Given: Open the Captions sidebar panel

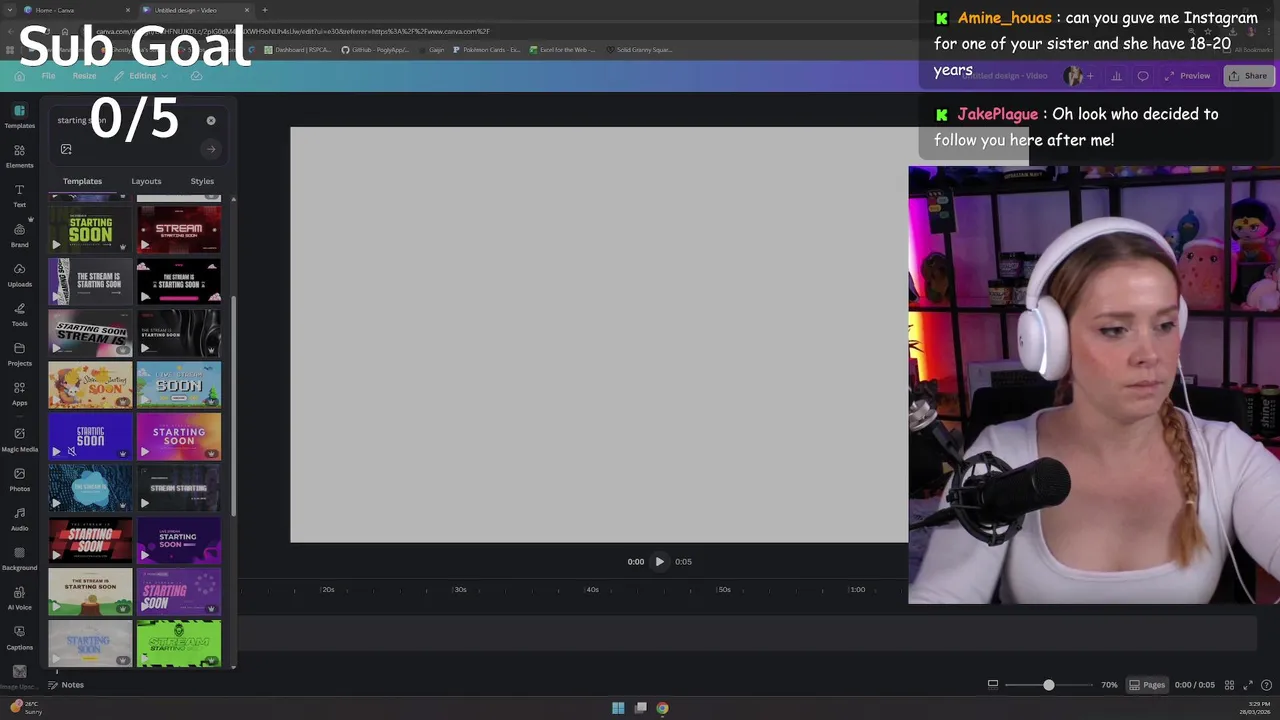Looking at the screenshot, I should (x=19, y=637).
